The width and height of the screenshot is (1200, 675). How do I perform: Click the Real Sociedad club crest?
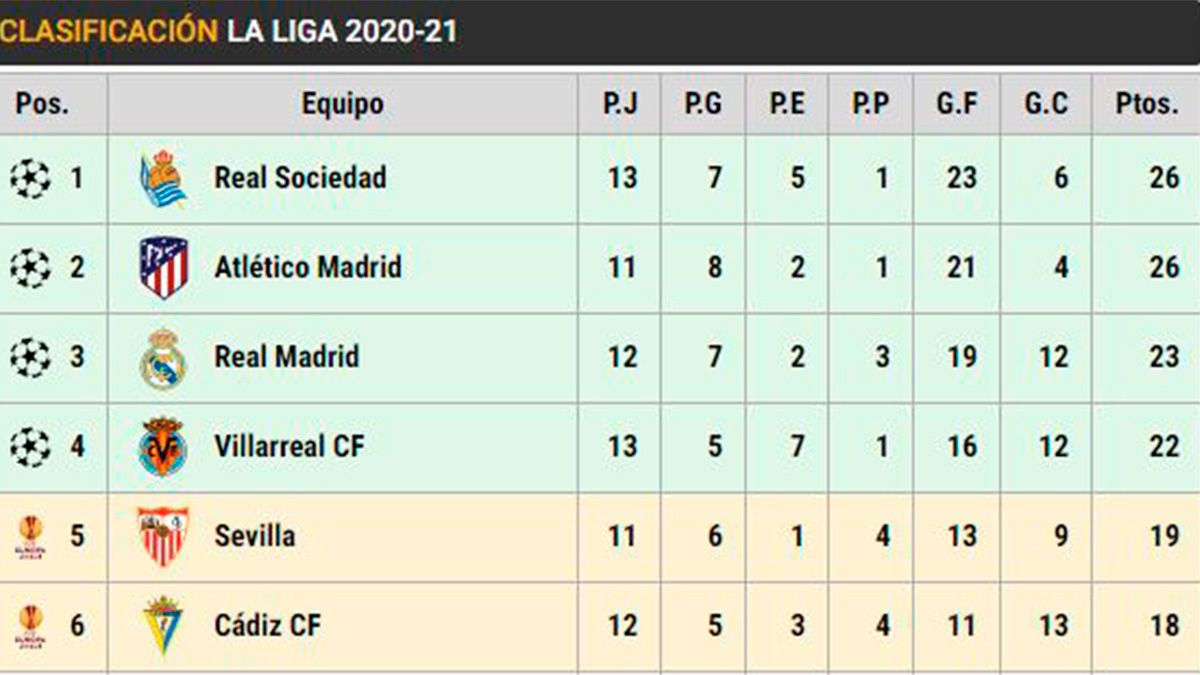(x=163, y=179)
